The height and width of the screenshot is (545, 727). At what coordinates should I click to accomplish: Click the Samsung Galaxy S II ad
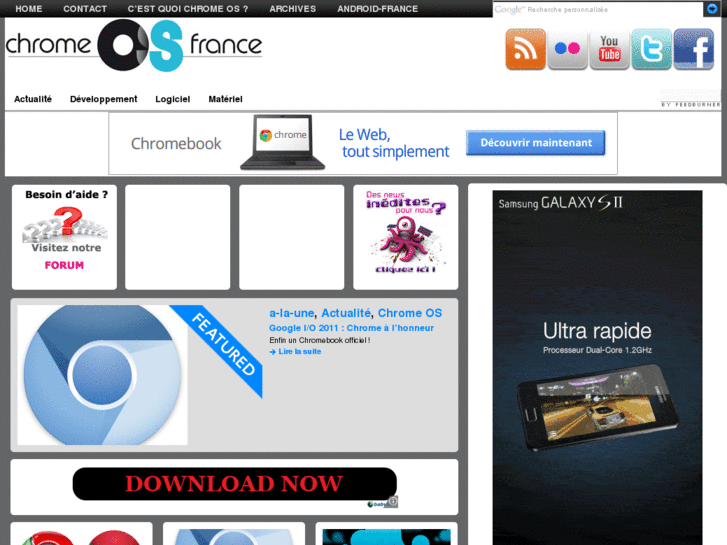point(597,367)
